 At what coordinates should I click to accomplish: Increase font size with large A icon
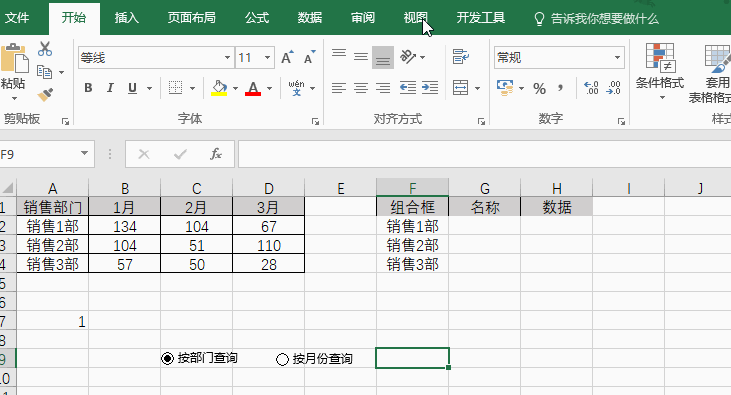287,57
